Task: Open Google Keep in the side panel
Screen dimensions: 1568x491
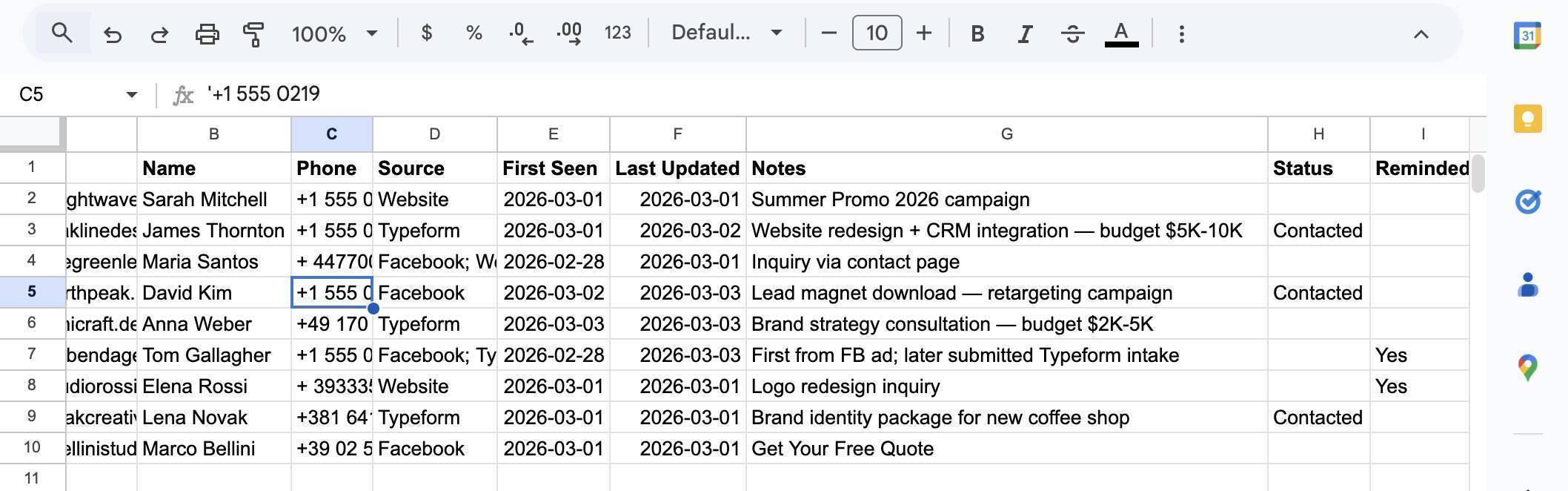Action: [x=1527, y=118]
